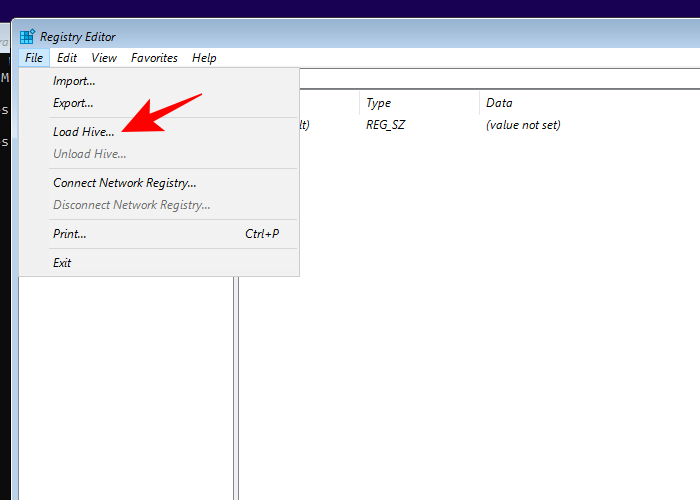Open the View menu
The height and width of the screenshot is (500, 700).
(104, 58)
